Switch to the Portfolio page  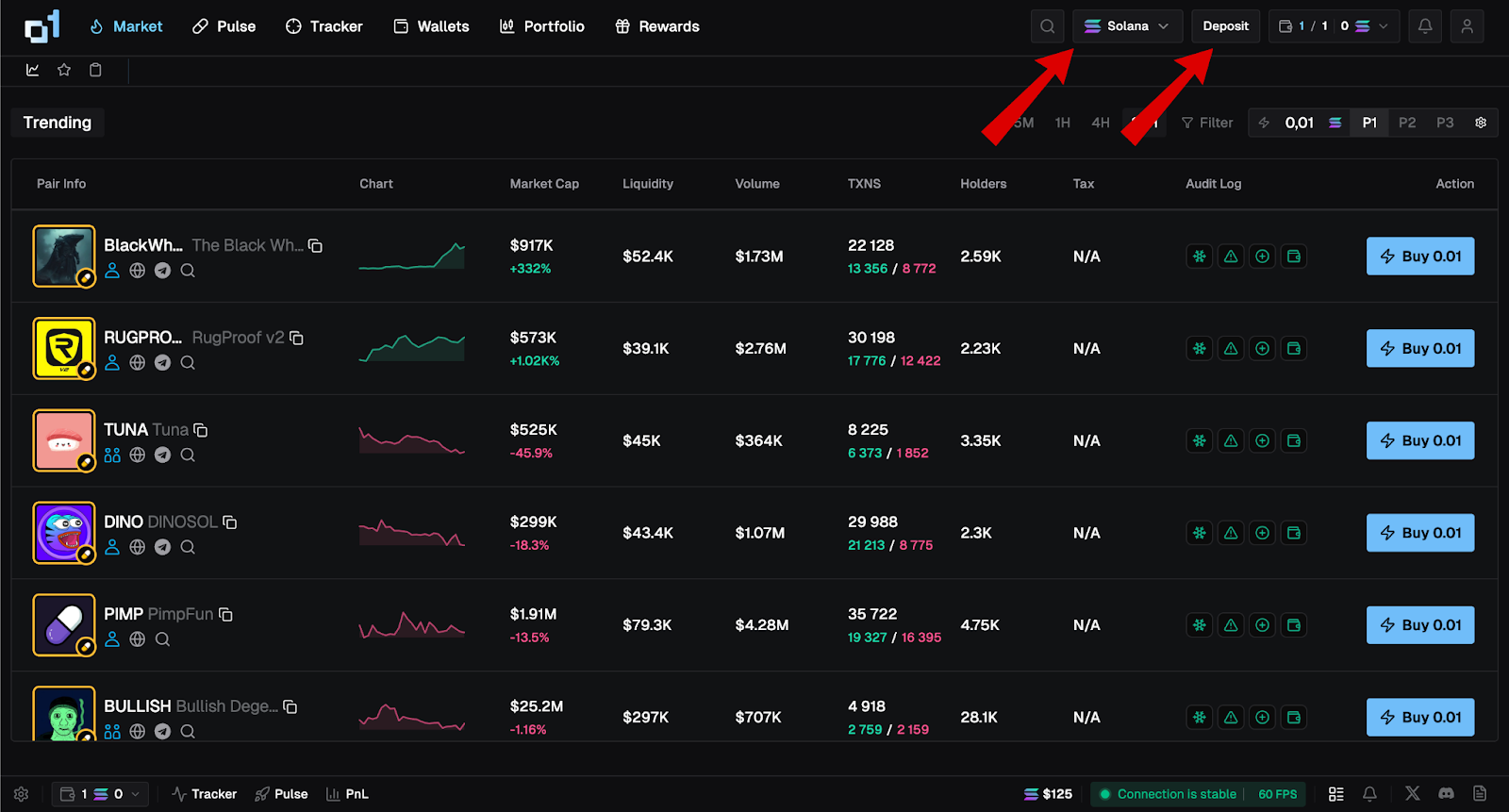(541, 26)
